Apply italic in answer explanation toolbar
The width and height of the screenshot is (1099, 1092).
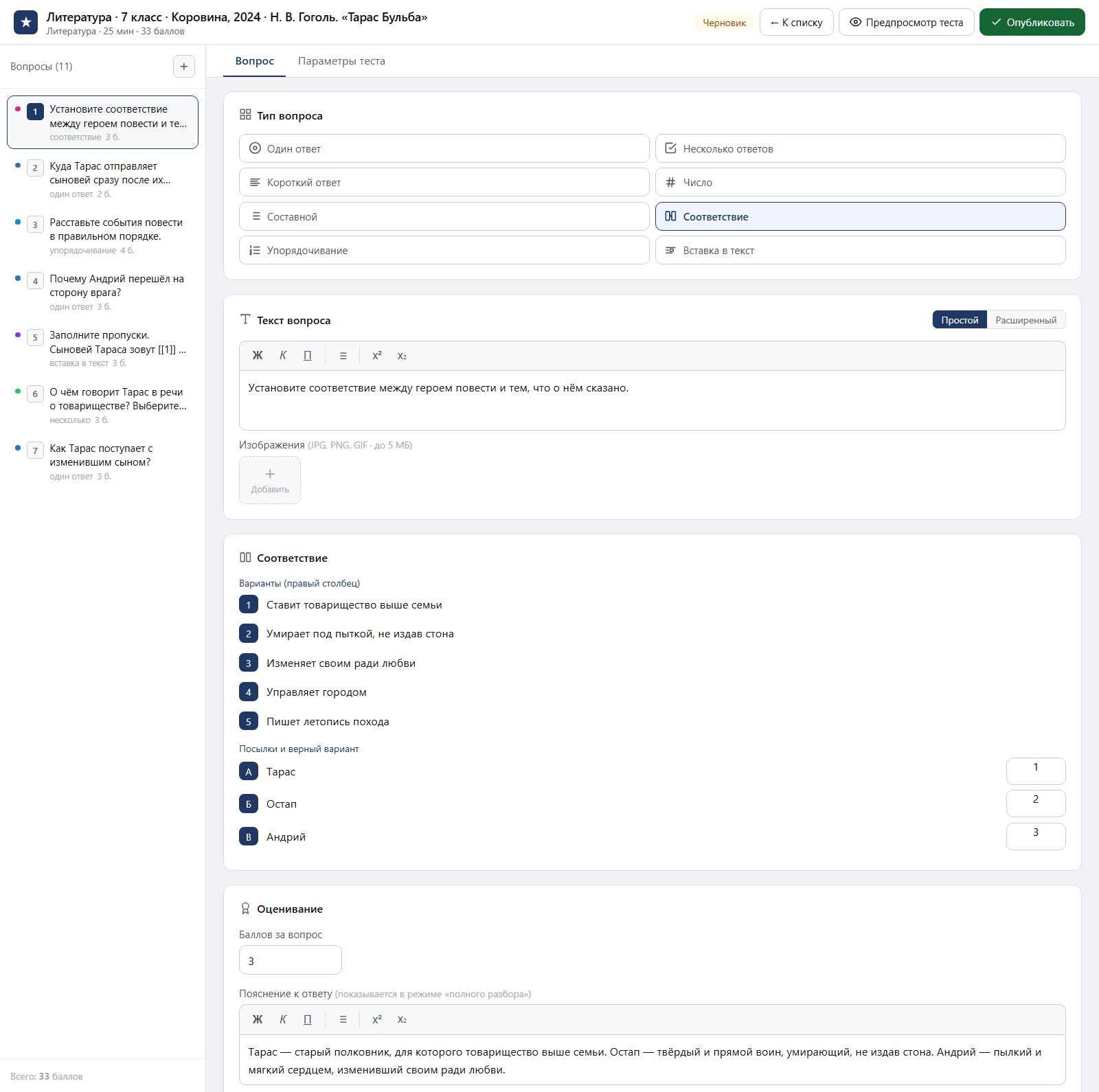click(283, 1020)
